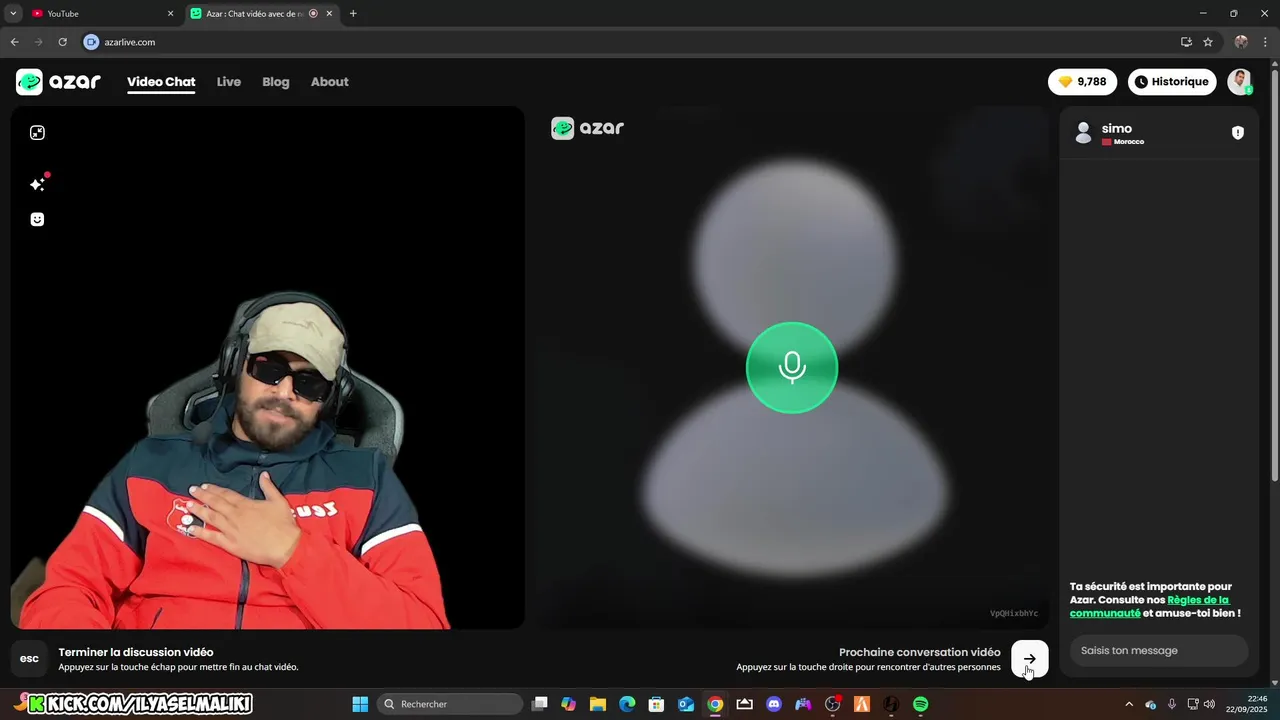Open the Windows Start menu

[360, 704]
